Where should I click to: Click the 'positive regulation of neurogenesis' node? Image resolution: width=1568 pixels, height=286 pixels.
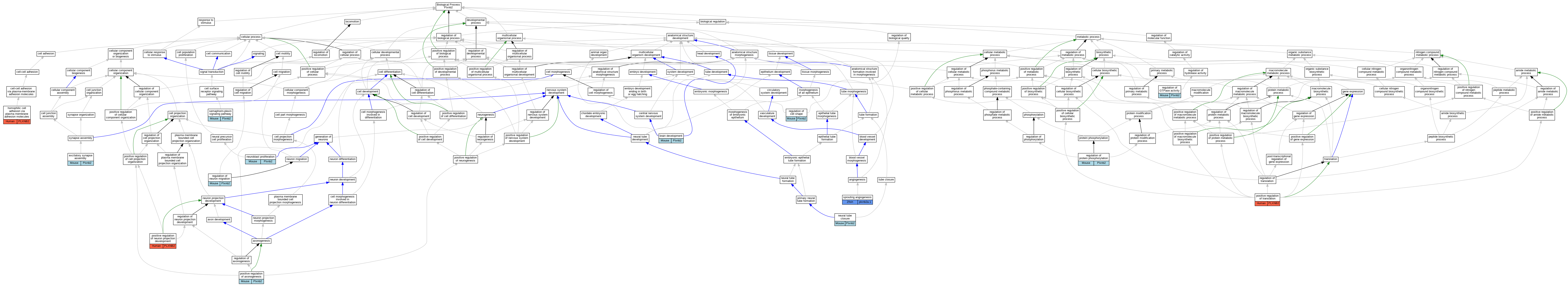pos(466,160)
